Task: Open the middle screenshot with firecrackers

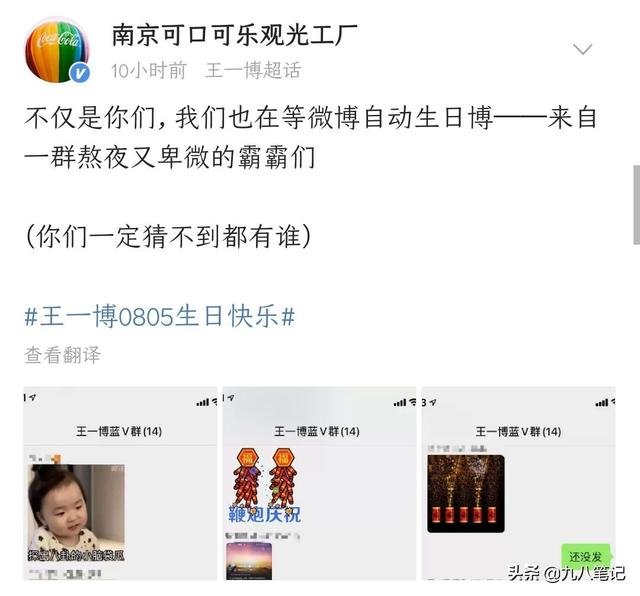Action: [319, 483]
